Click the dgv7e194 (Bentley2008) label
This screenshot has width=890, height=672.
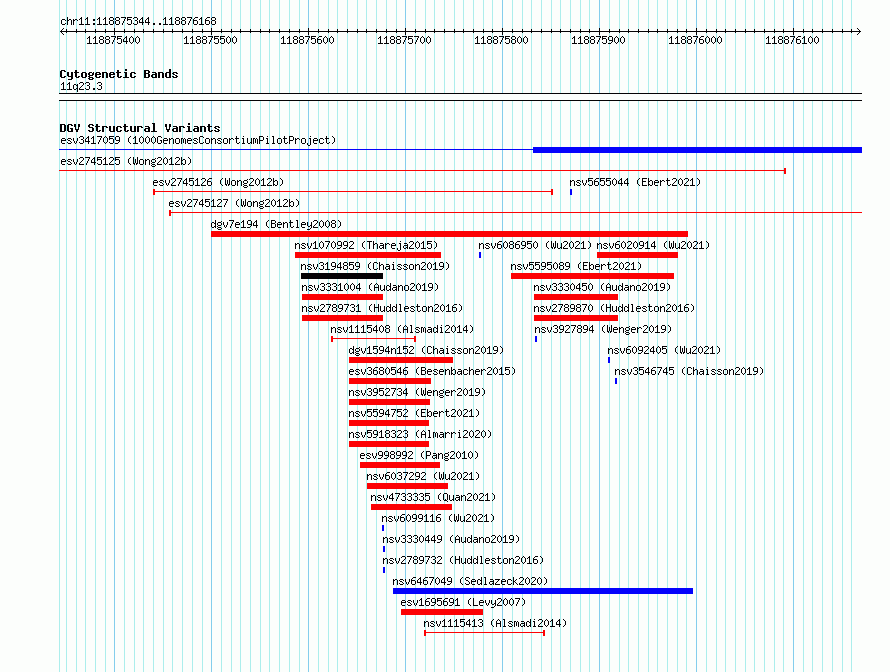point(276,224)
